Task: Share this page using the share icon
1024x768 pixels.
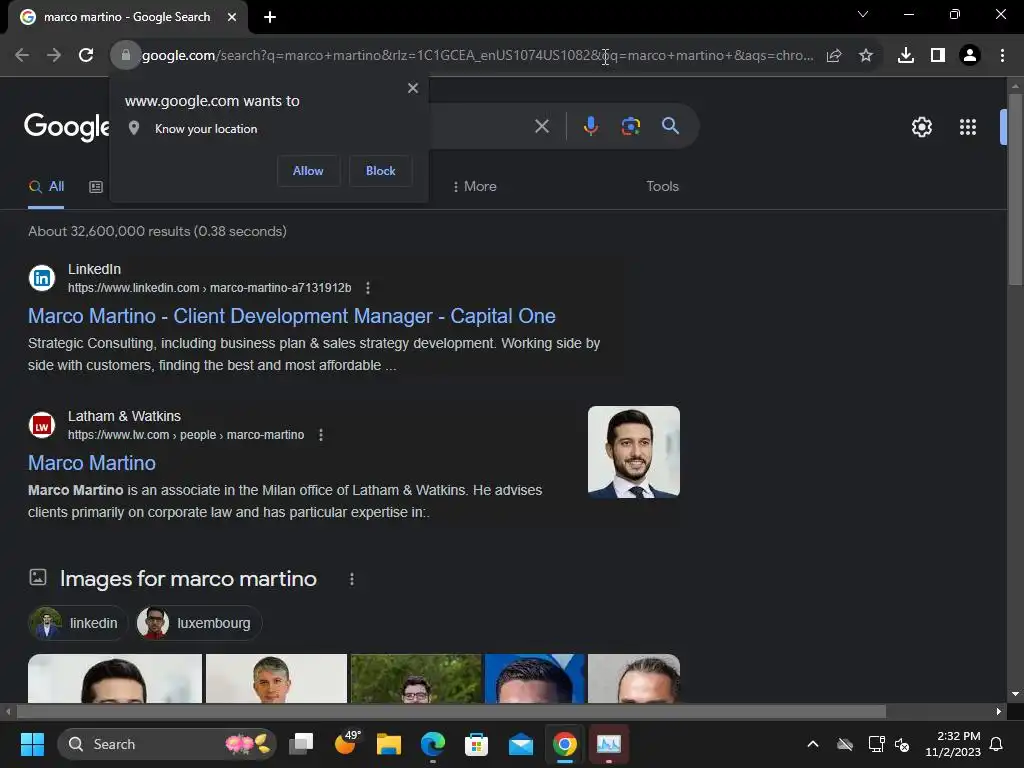Action: pos(834,56)
